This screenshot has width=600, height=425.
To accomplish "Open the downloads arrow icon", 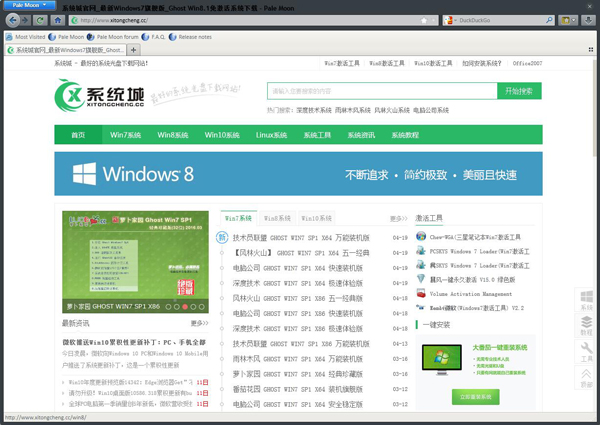I will pyautogui.click(x=588, y=20).
